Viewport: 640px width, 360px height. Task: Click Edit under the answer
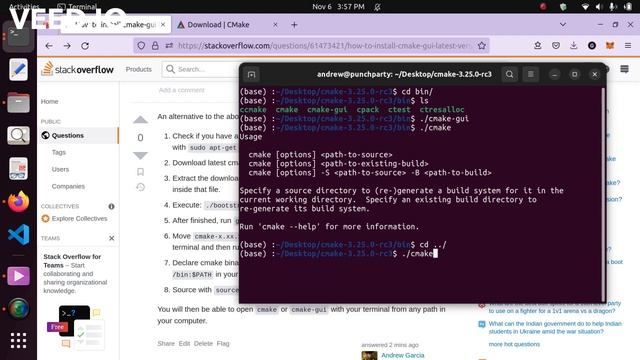(x=184, y=343)
